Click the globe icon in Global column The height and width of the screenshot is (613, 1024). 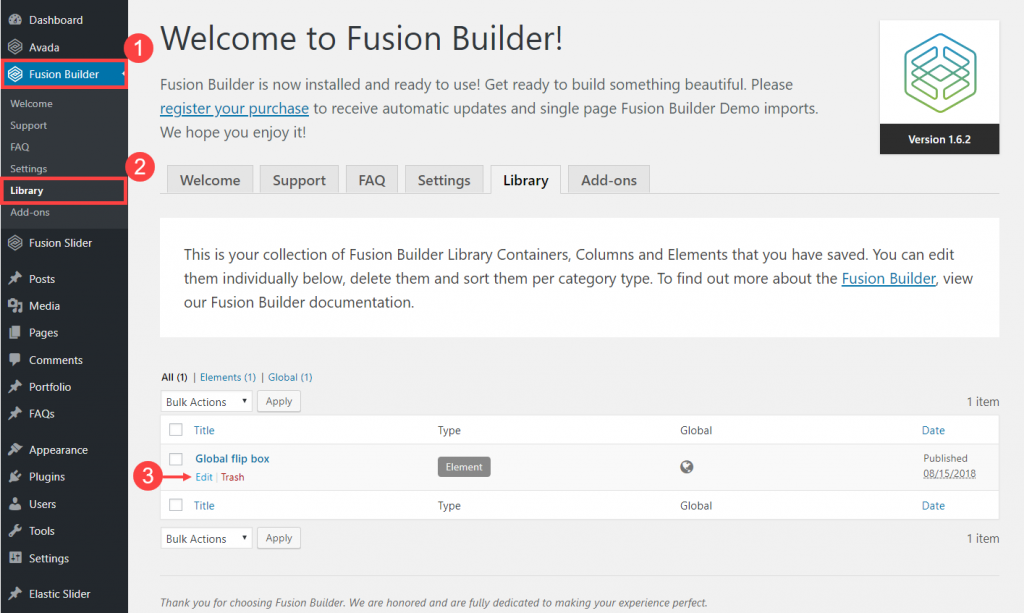[x=687, y=467]
